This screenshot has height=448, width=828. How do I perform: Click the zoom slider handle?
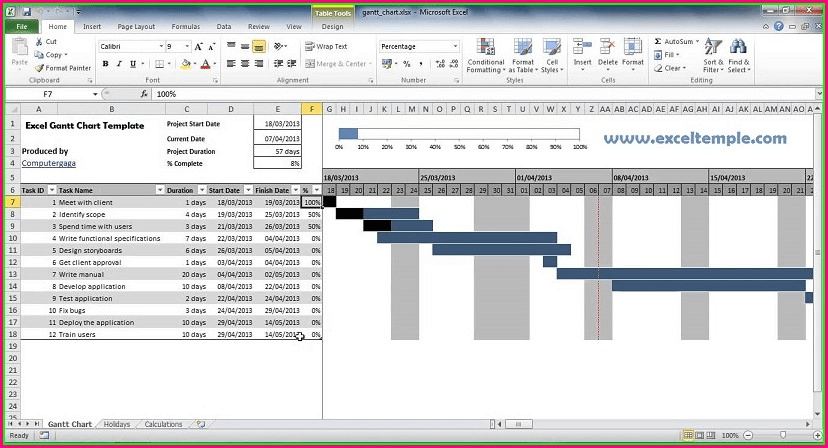[783, 435]
